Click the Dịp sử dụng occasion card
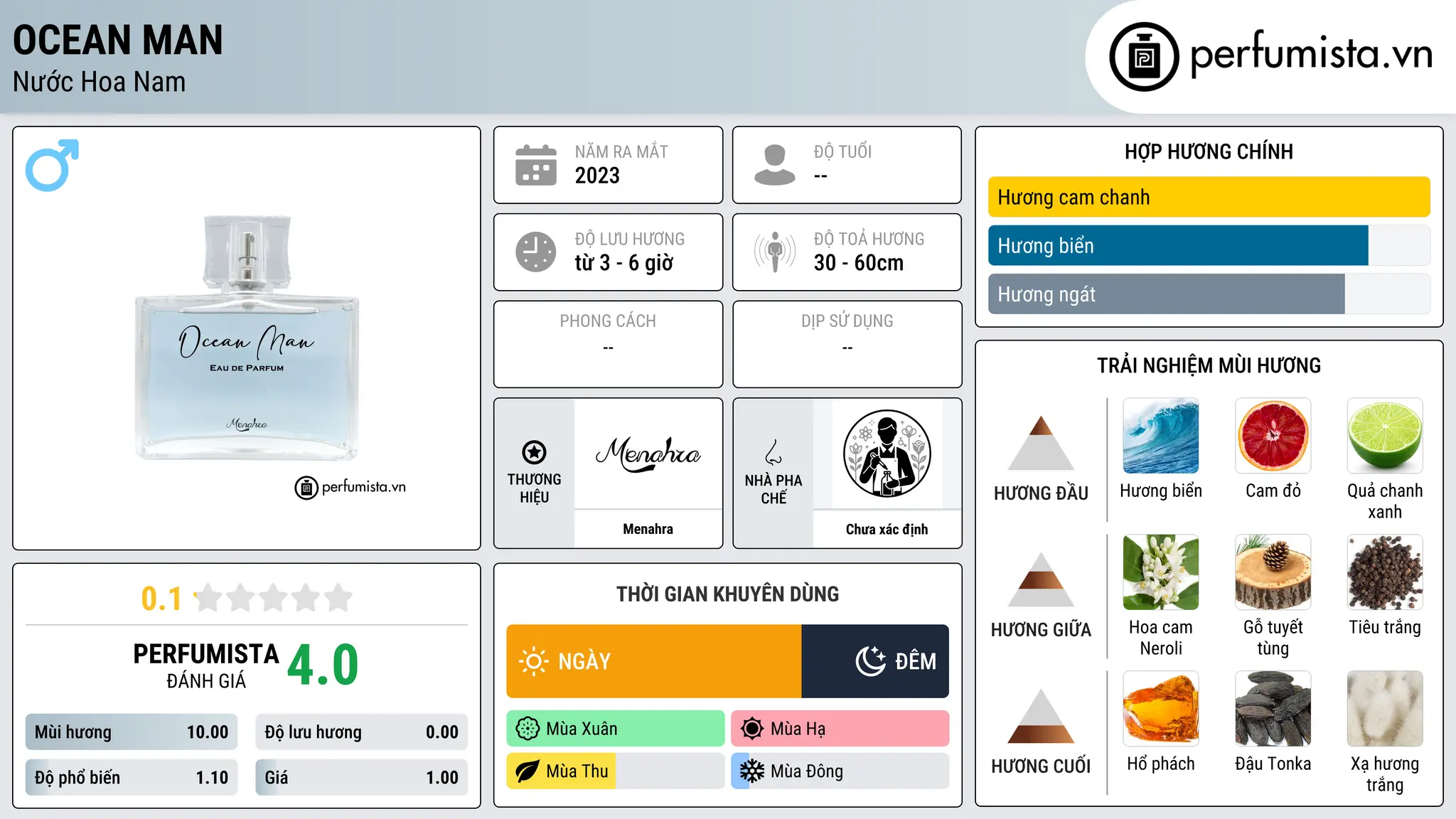The height and width of the screenshot is (819, 1456). (847, 344)
